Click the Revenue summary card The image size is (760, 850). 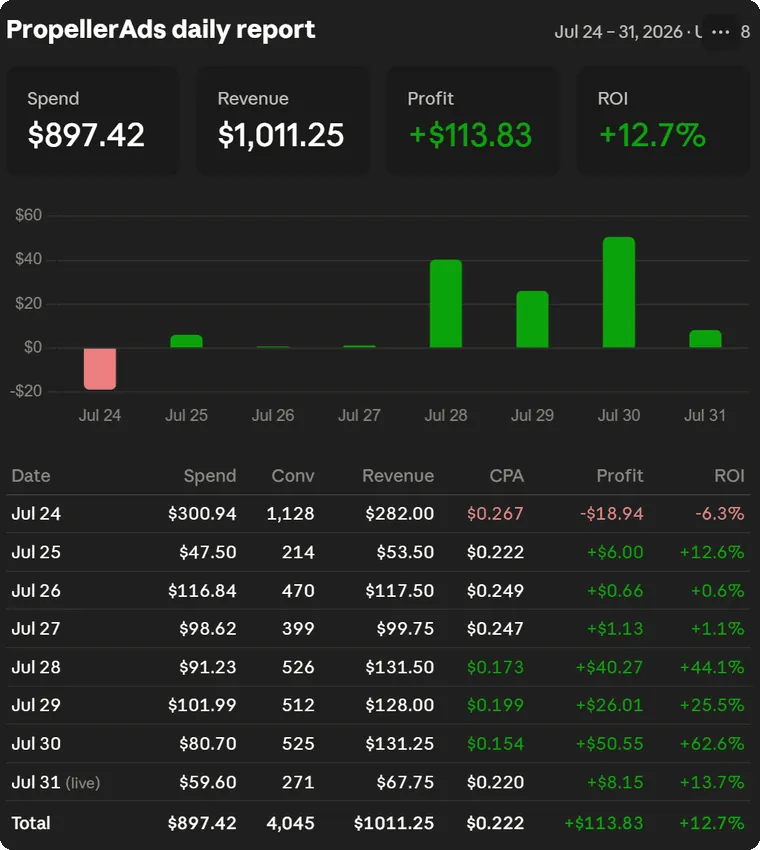pyautogui.click(x=282, y=120)
